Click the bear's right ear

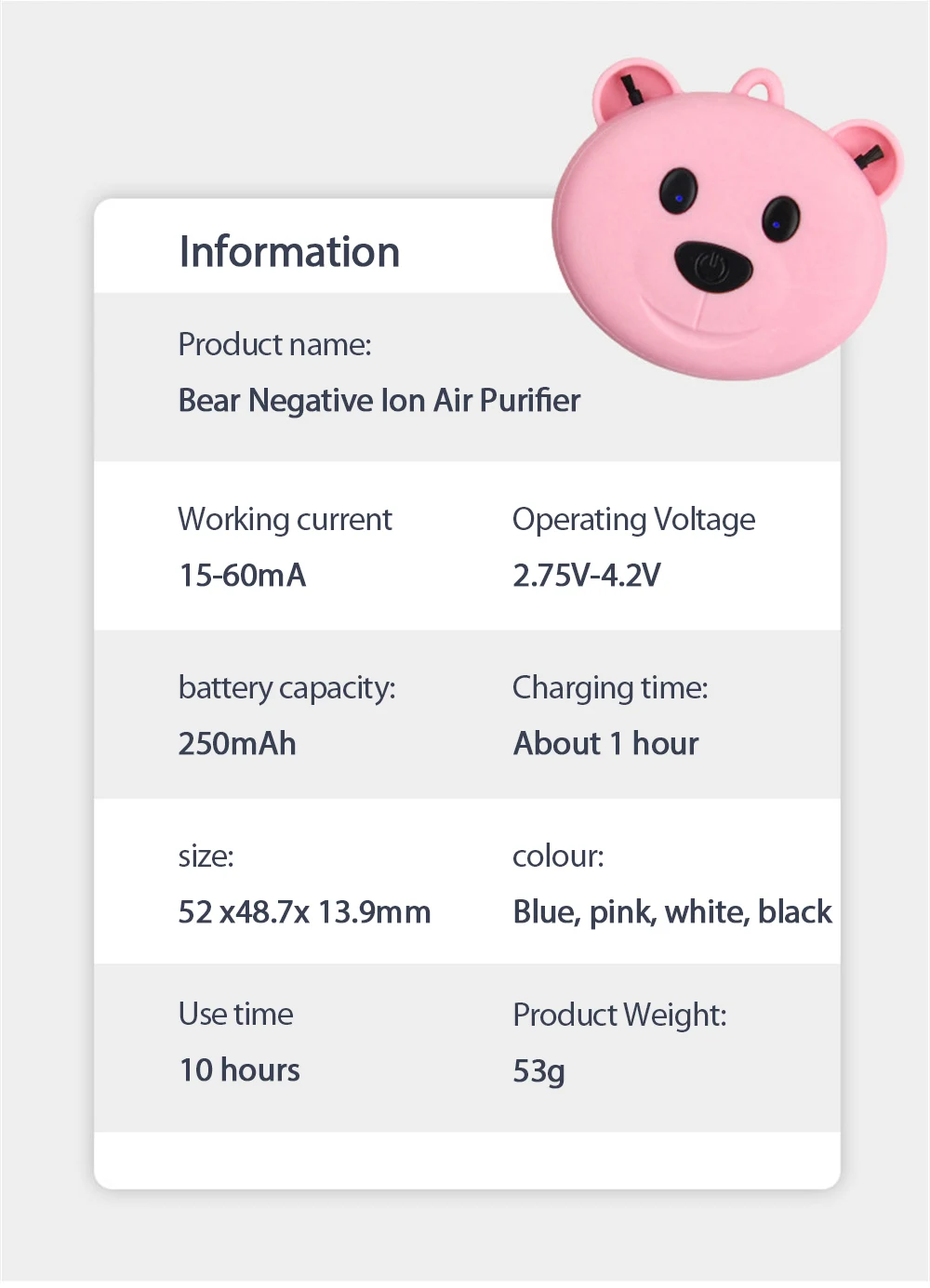(x=871, y=153)
